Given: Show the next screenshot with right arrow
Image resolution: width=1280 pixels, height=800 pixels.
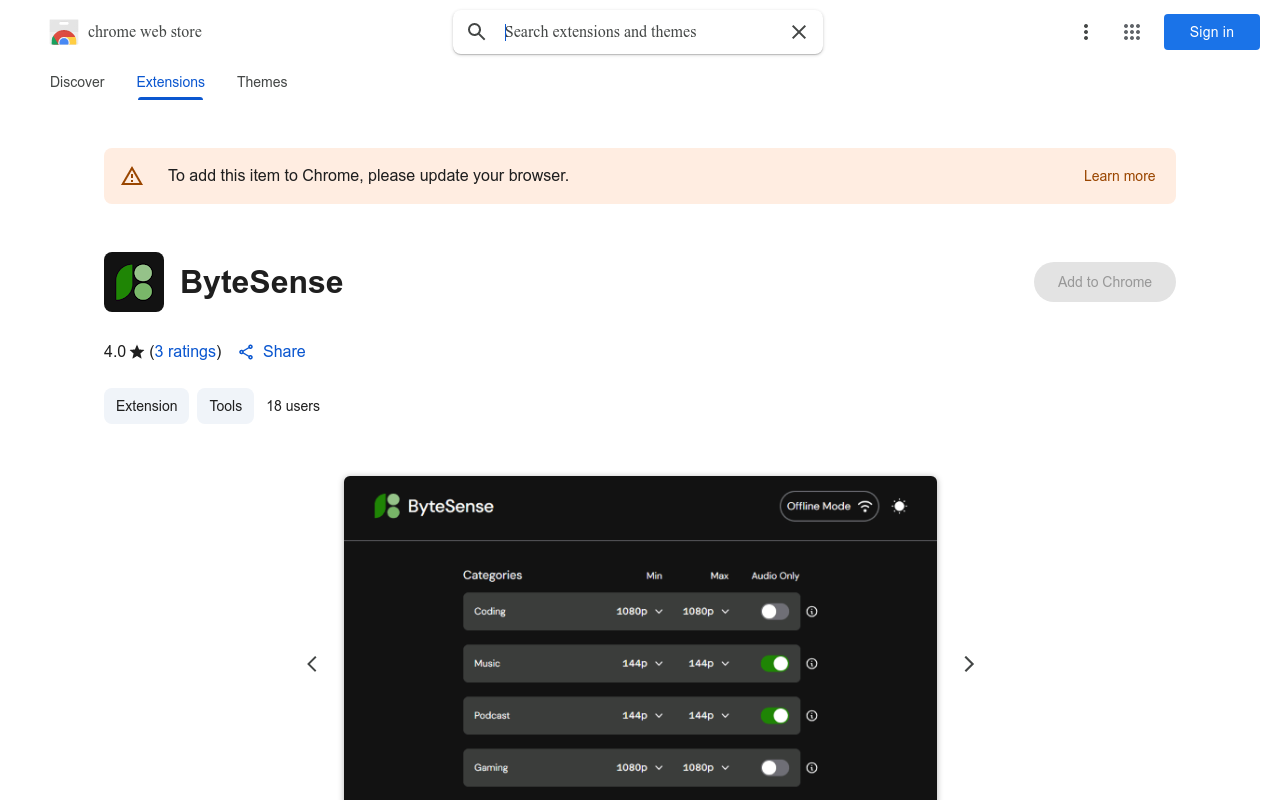Looking at the screenshot, I should 968,664.
